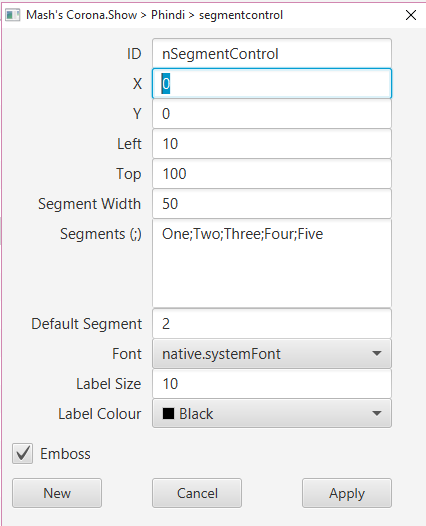Expand the Label Colour dropdown arrow
426x526 pixels.
[x=377, y=414]
